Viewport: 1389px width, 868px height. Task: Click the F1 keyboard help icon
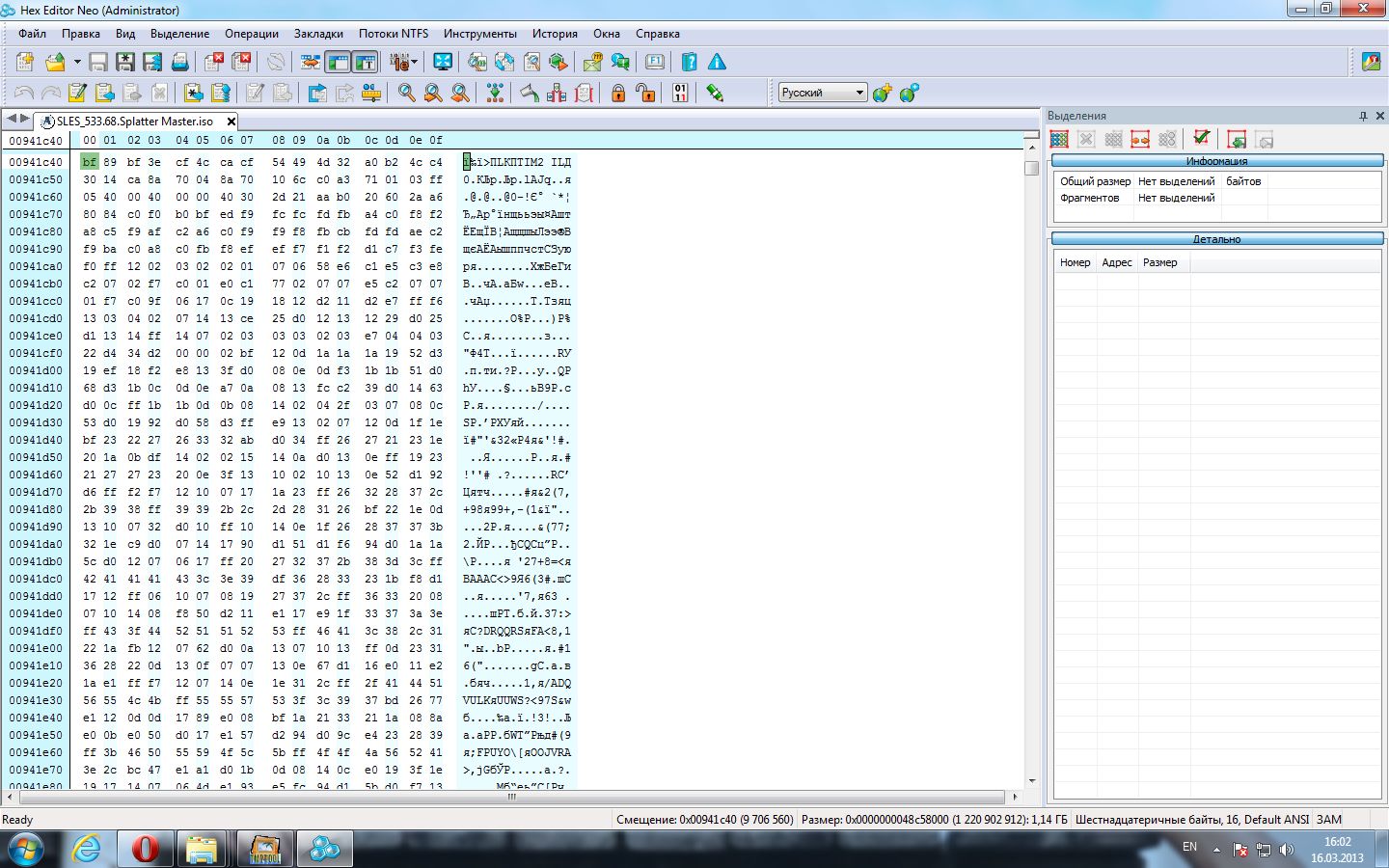[x=655, y=62]
